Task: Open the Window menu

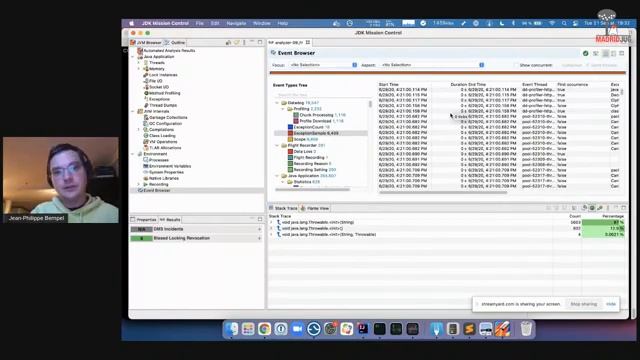Action: pos(262,23)
